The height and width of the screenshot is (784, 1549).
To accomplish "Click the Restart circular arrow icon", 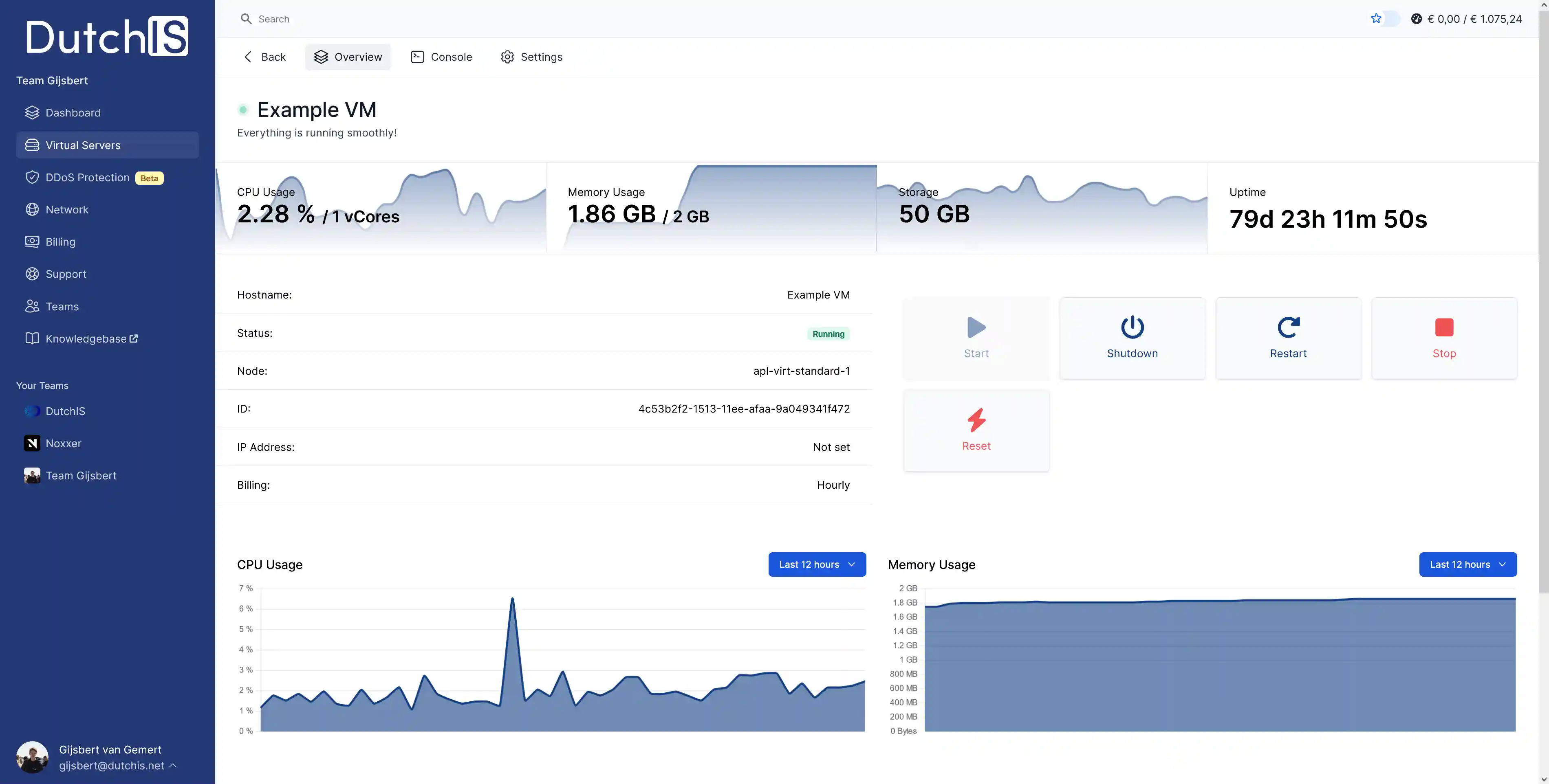I will [1288, 327].
